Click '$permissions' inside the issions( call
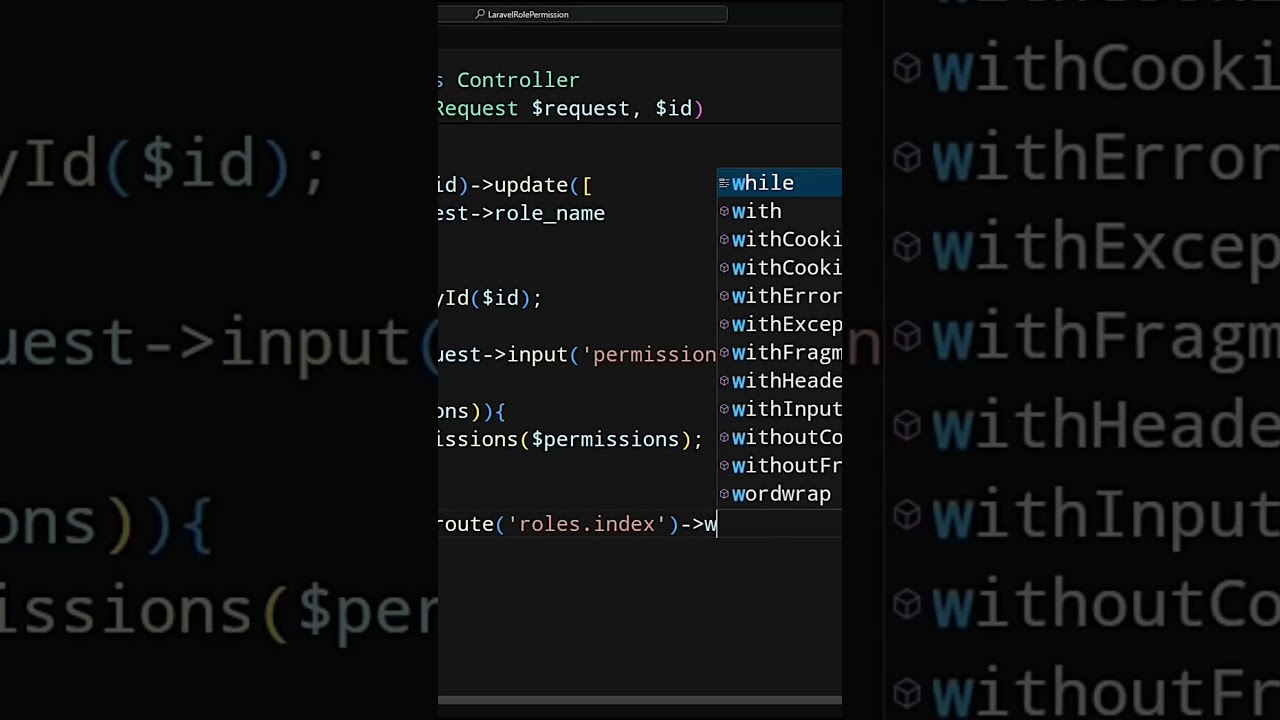This screenshot has height=720, width=1280. (x=605, y=439)
